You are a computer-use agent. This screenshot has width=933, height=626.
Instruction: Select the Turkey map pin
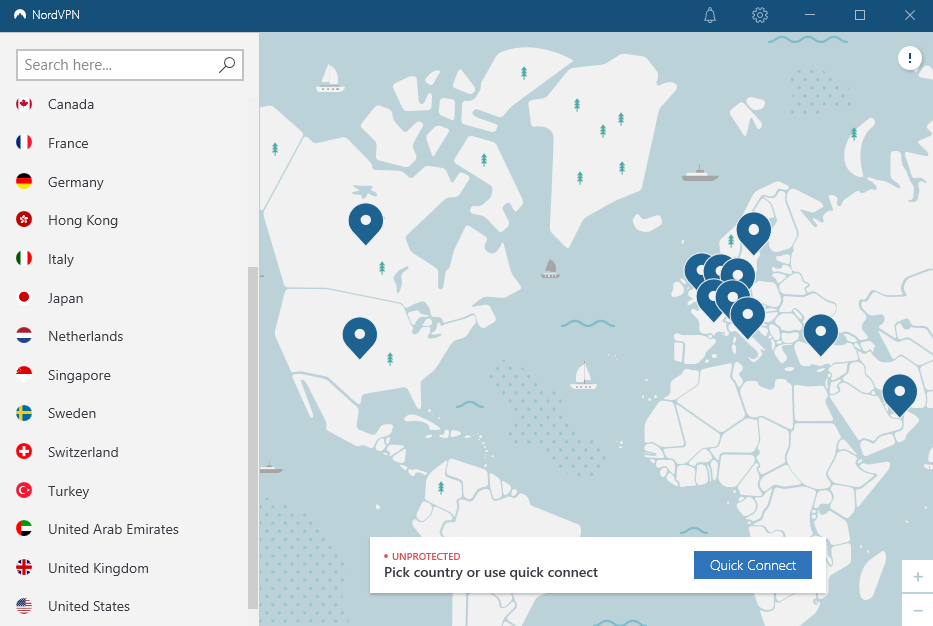[821, 334]
